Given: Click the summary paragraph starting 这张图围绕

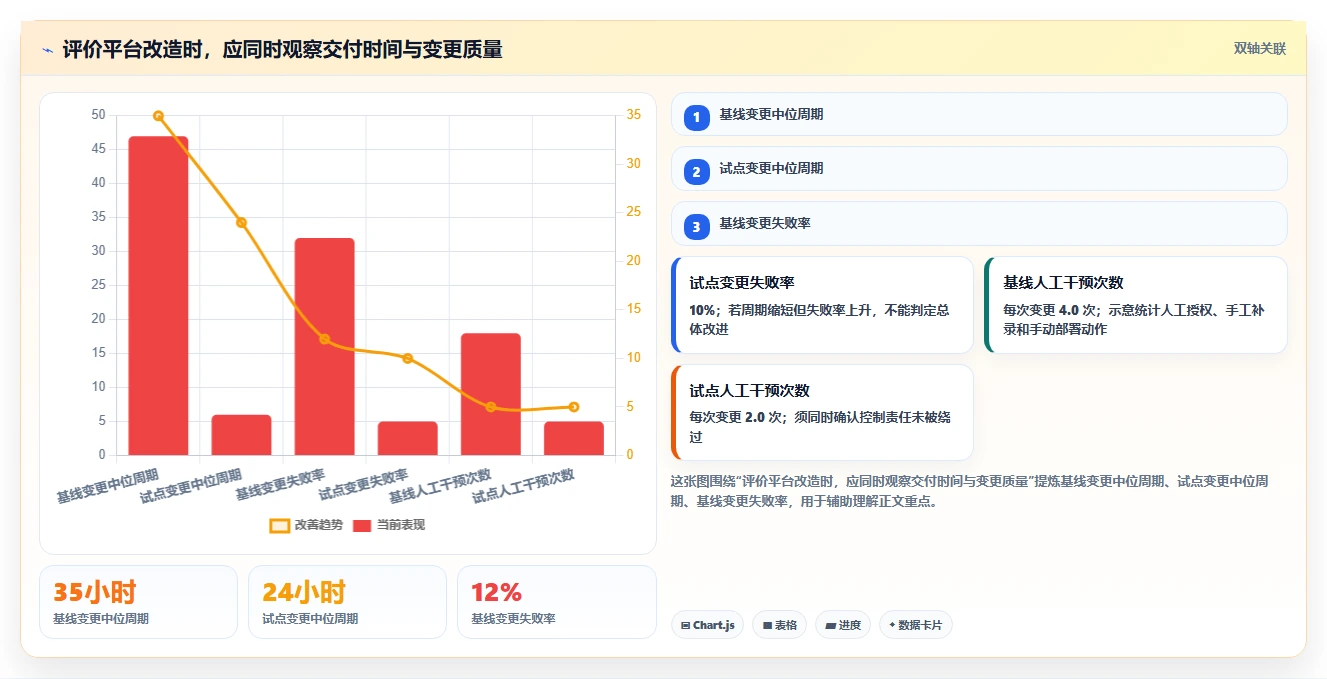Looking at the screenshot, I should coord(970,492).
